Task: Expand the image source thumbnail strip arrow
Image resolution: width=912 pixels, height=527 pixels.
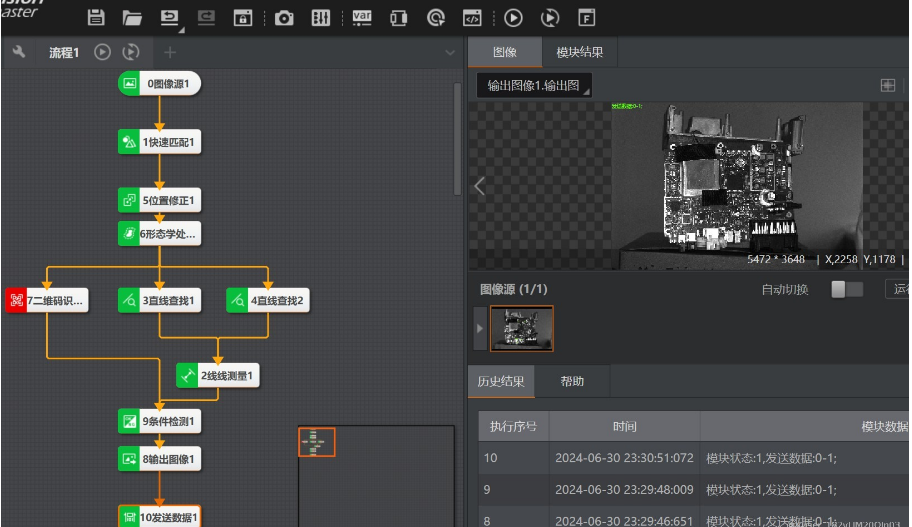Action: point(480,328)
